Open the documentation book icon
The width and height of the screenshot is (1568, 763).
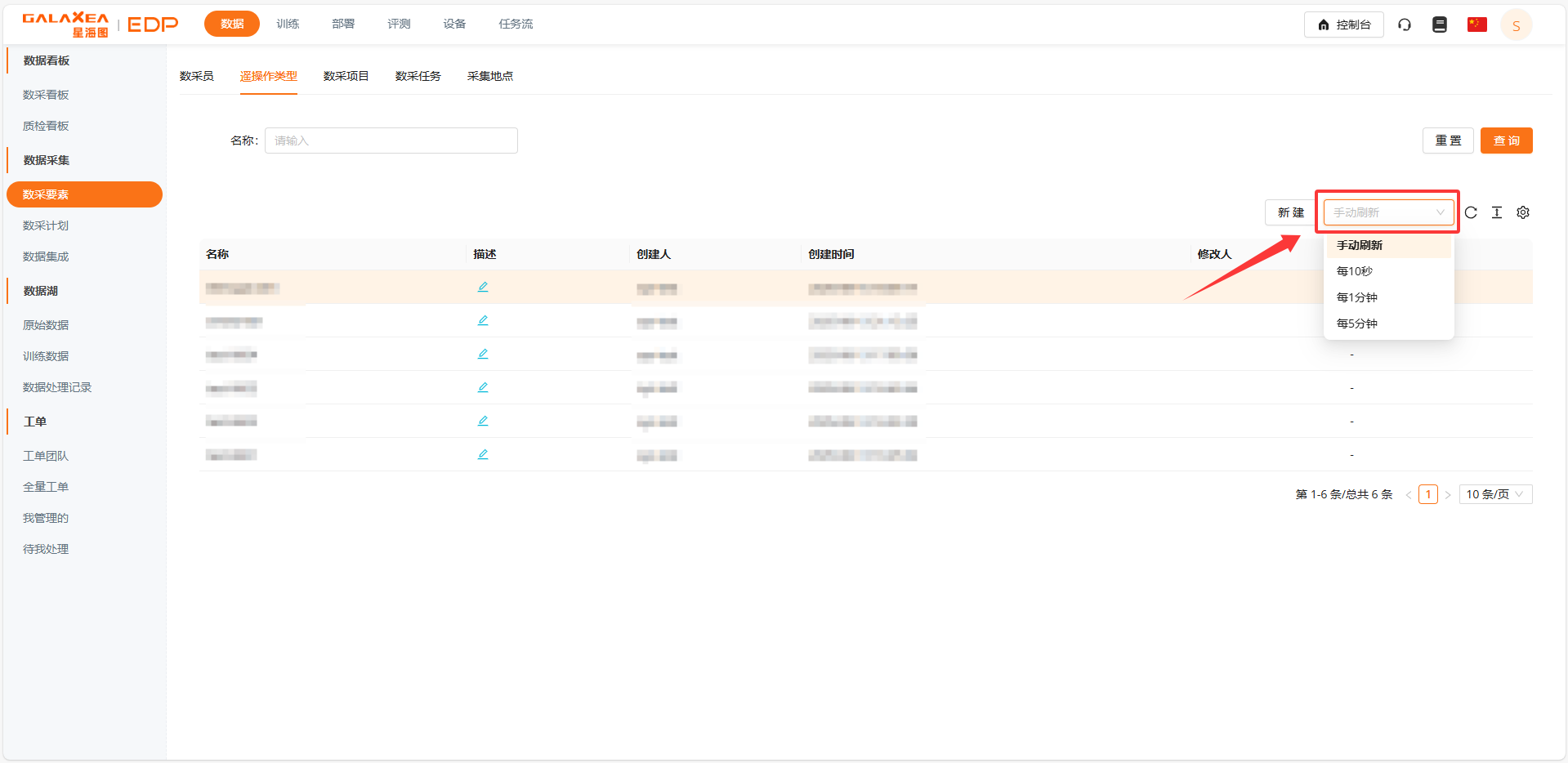[x=1440, y=25]
